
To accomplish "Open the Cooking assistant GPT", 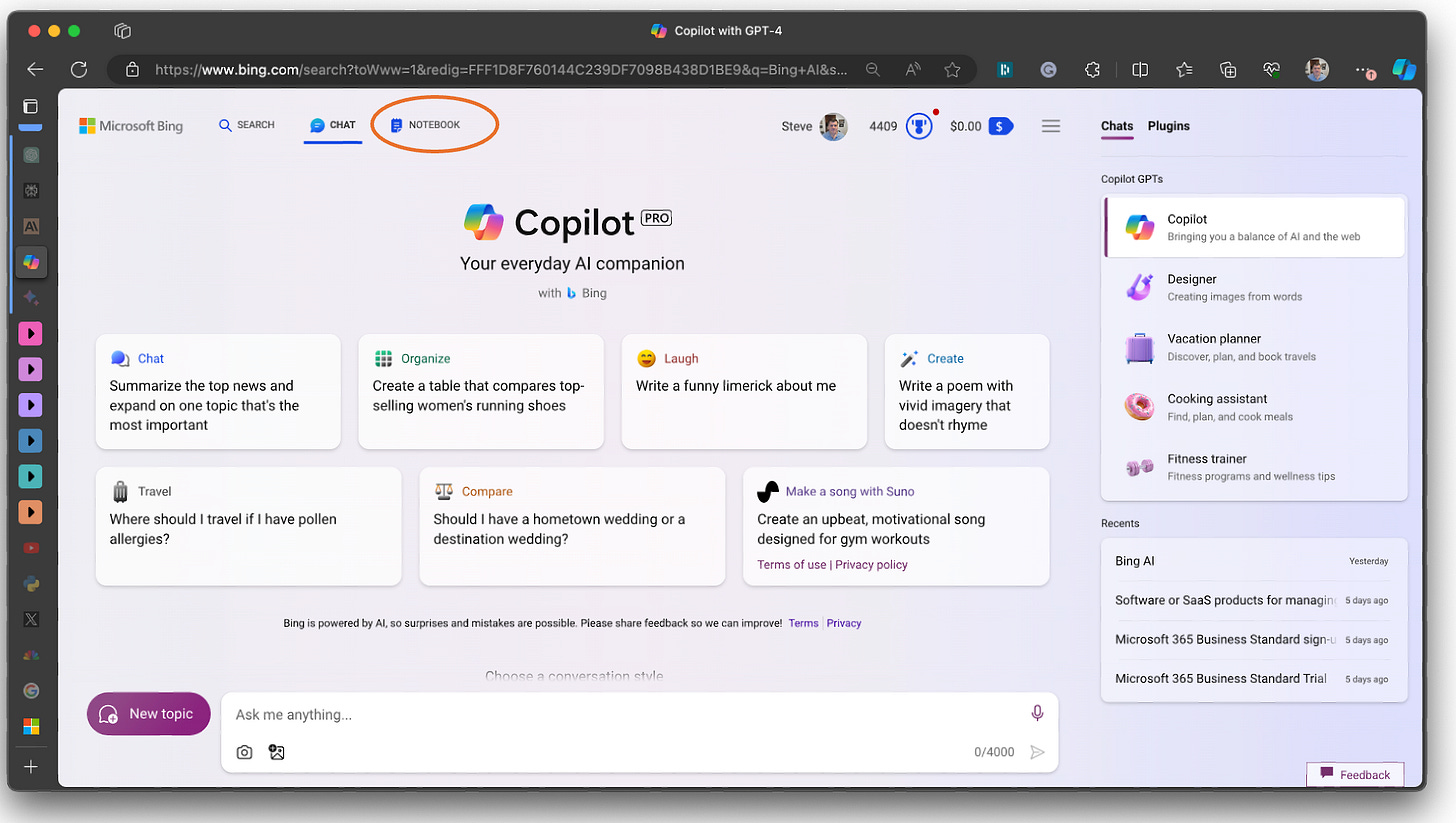I will (x=1254, y=407).
